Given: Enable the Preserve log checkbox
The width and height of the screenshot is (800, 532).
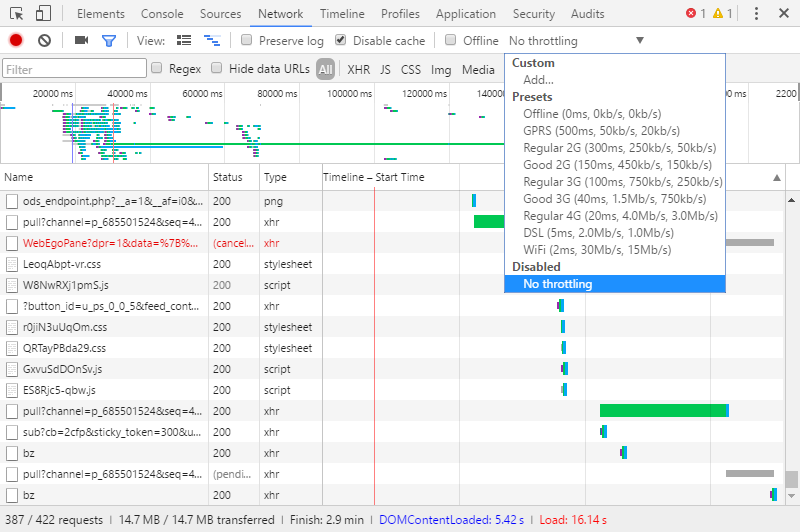Looking at the screenshot, I should pos(247,41).
